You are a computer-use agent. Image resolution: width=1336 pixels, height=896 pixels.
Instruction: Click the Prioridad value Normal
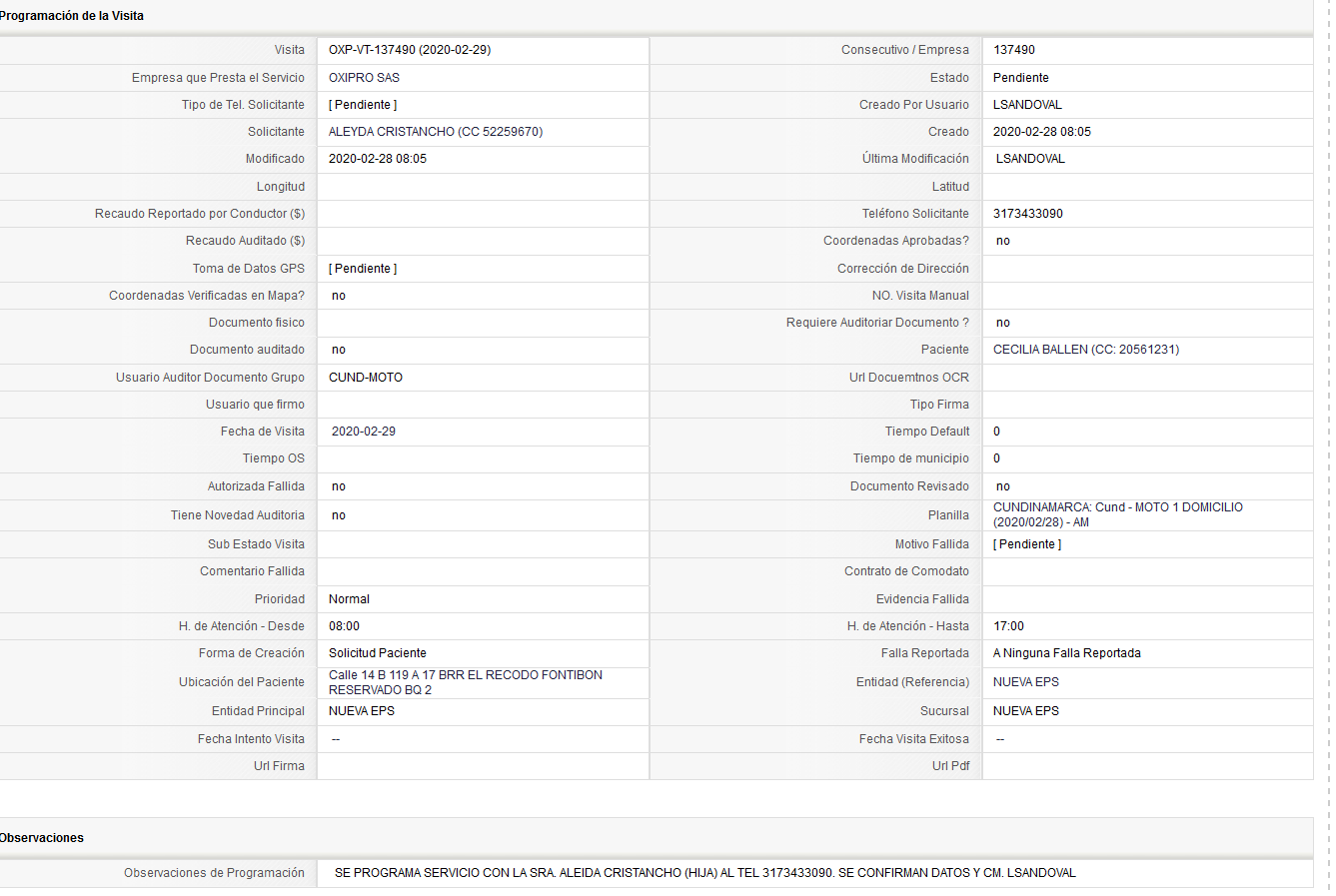point(349,599)
